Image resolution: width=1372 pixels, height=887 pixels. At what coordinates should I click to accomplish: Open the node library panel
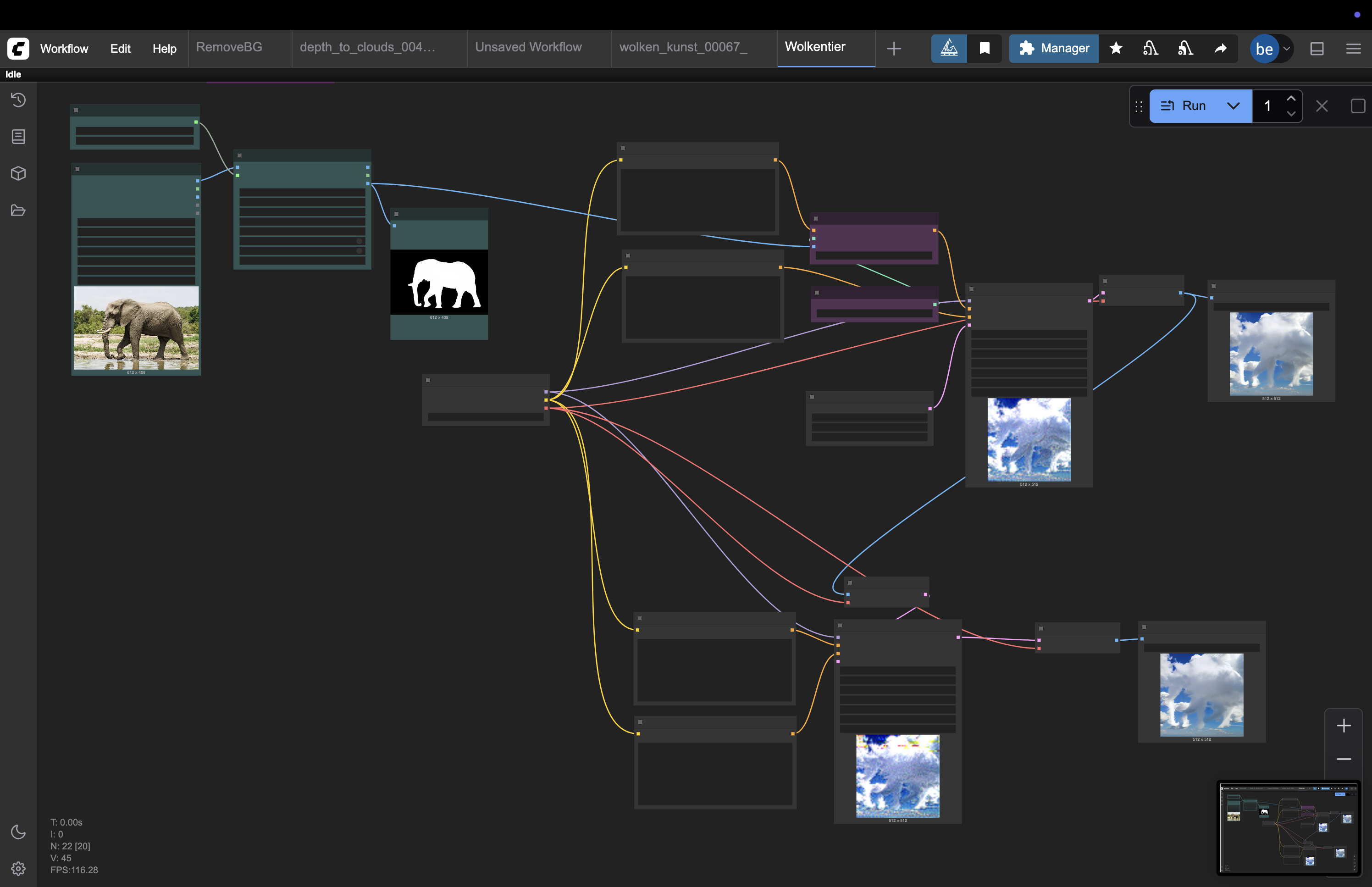coord(18,137)
